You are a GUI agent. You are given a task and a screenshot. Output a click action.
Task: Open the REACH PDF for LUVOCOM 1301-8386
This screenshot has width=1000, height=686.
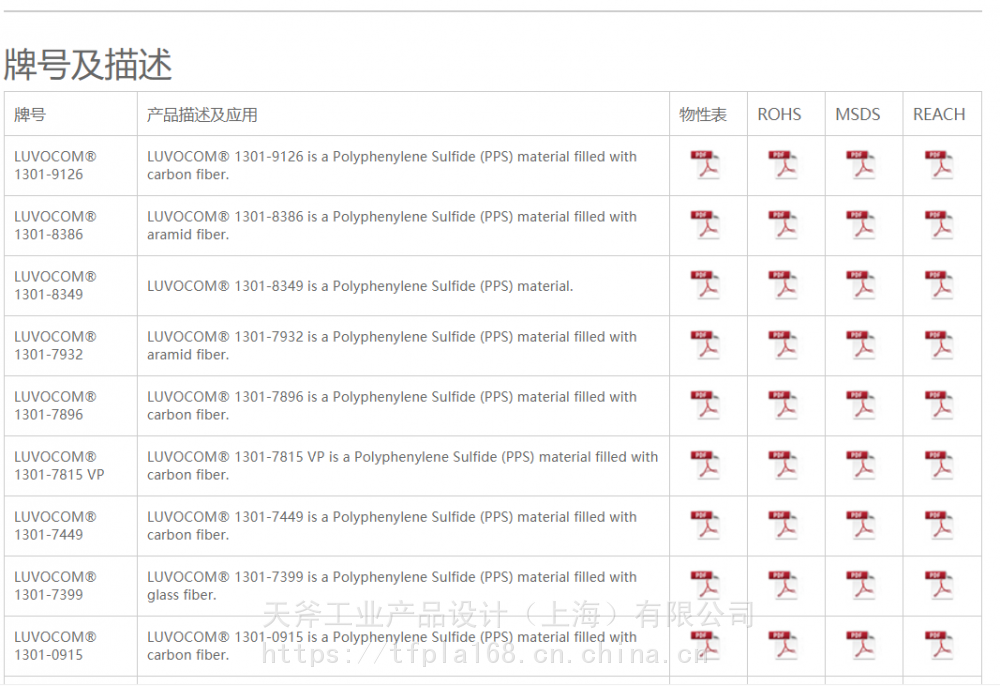coord(939,225)
